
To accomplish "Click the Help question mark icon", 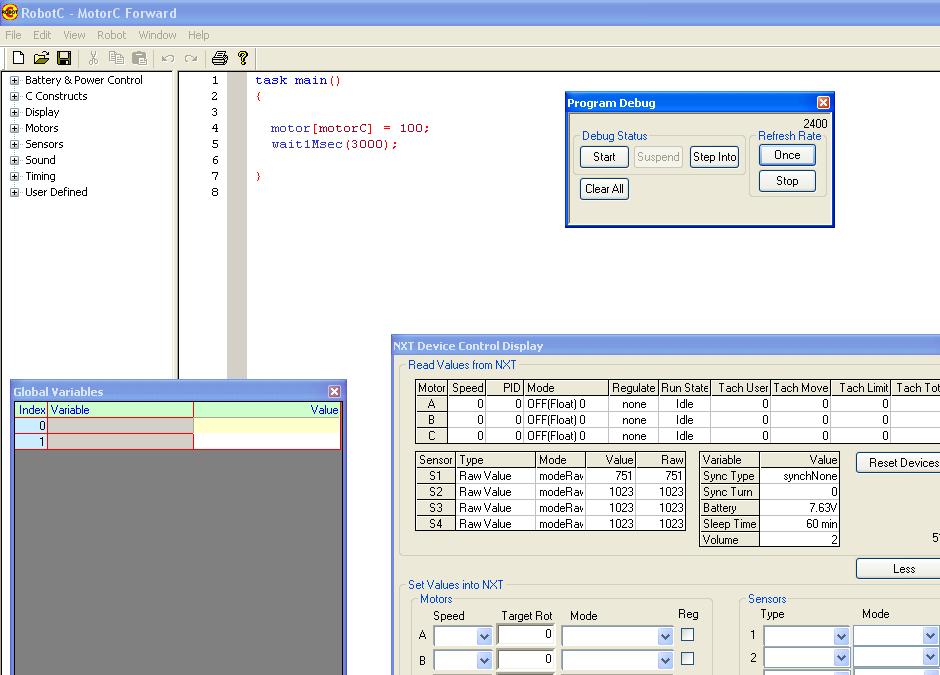I will click(x=243, y=58).
